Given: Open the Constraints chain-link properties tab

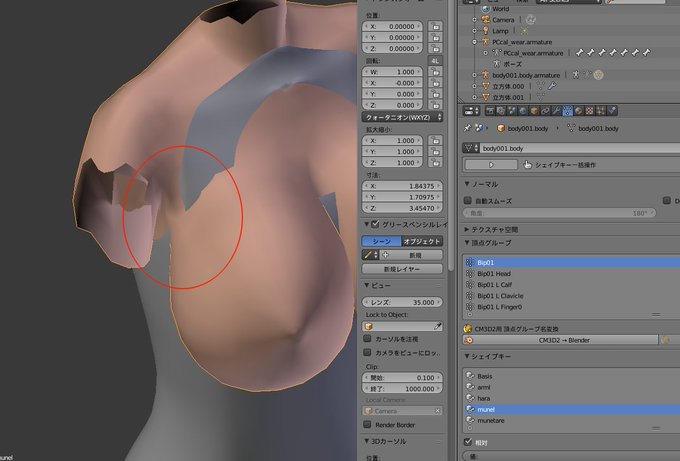Looking at the screenshot, I should (546, 111).
